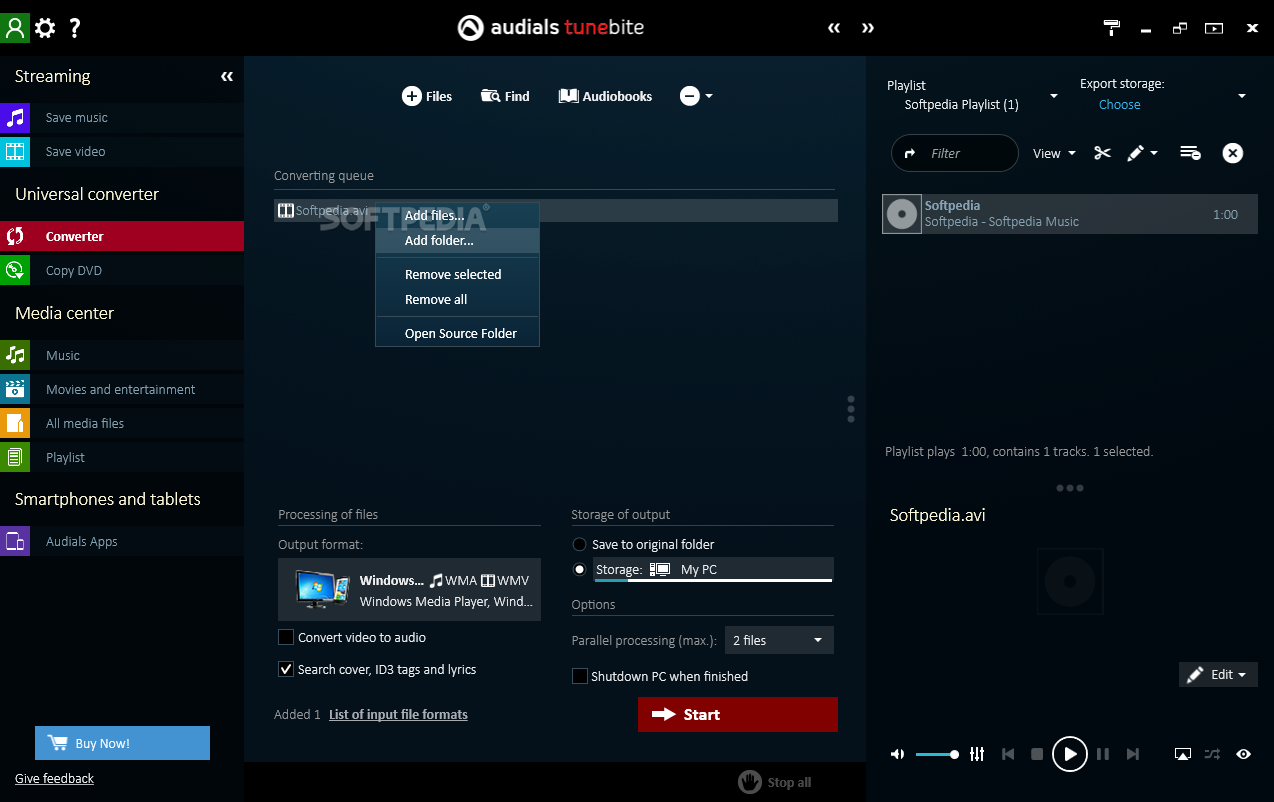This screenshot has width=1274, height=802.
Task: Click the pause playback button
Action: [1103, 754]
